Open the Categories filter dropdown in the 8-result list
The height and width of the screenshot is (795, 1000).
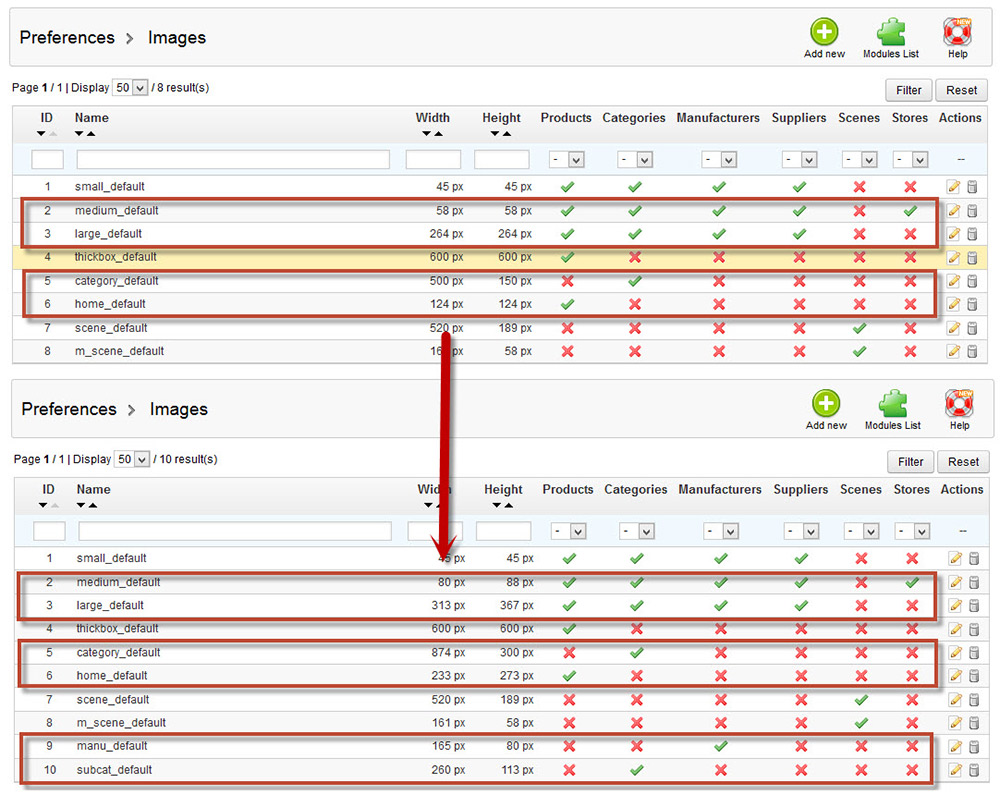[635, 159]
